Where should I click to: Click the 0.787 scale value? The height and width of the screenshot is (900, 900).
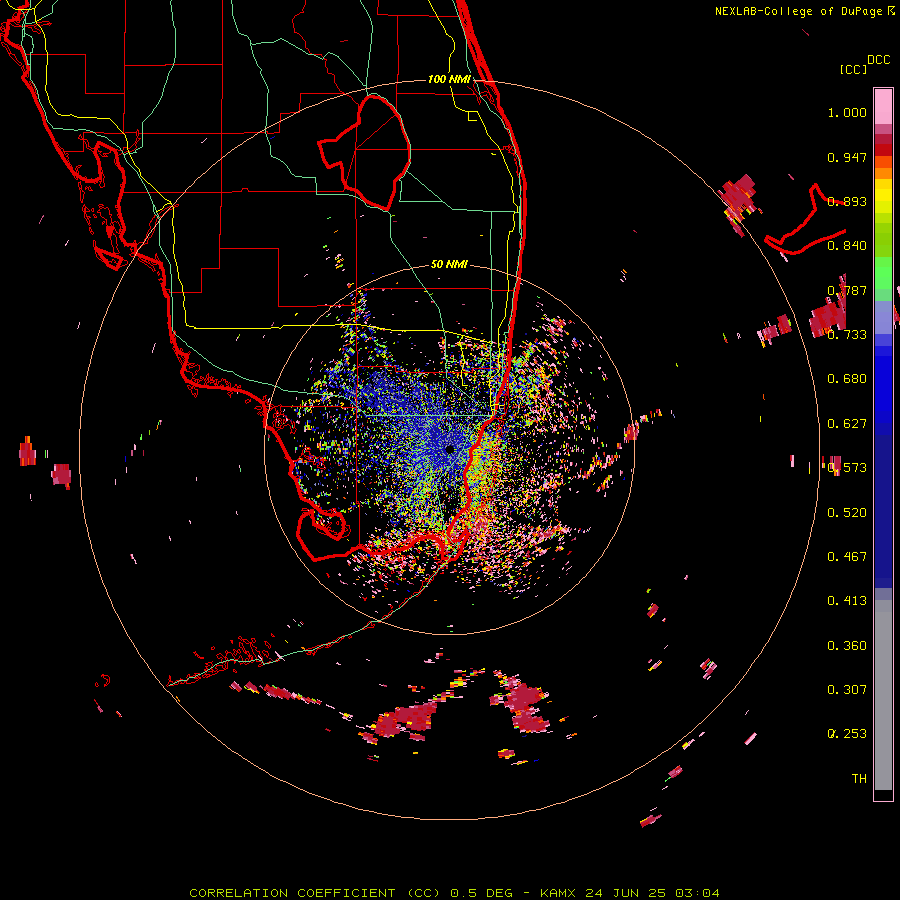point(847,290)
